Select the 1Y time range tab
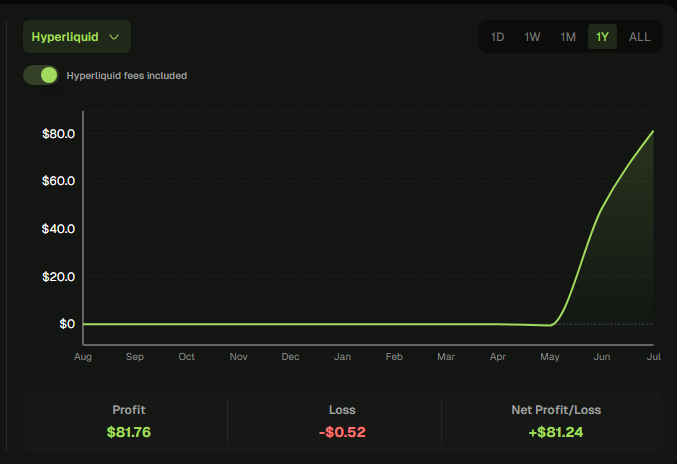 coord(602,37)
